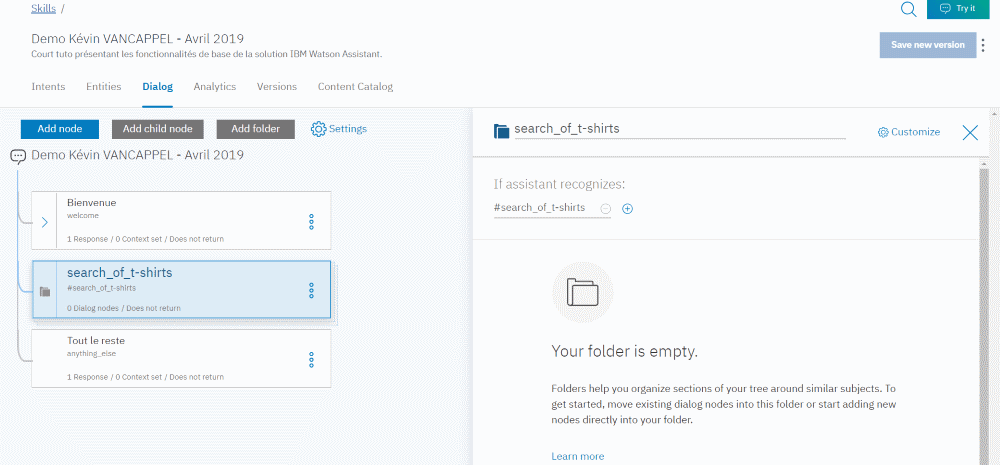
Task: Open dialog Settings gear link
Action: [x=339, y=129]
